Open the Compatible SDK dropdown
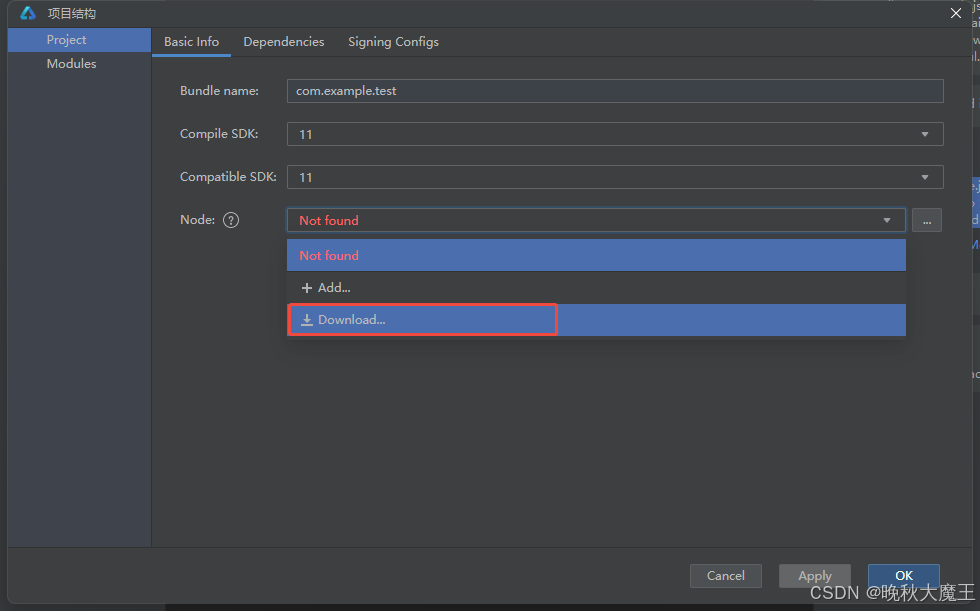This screenshot has width=980, height=611. click(925, 176)
